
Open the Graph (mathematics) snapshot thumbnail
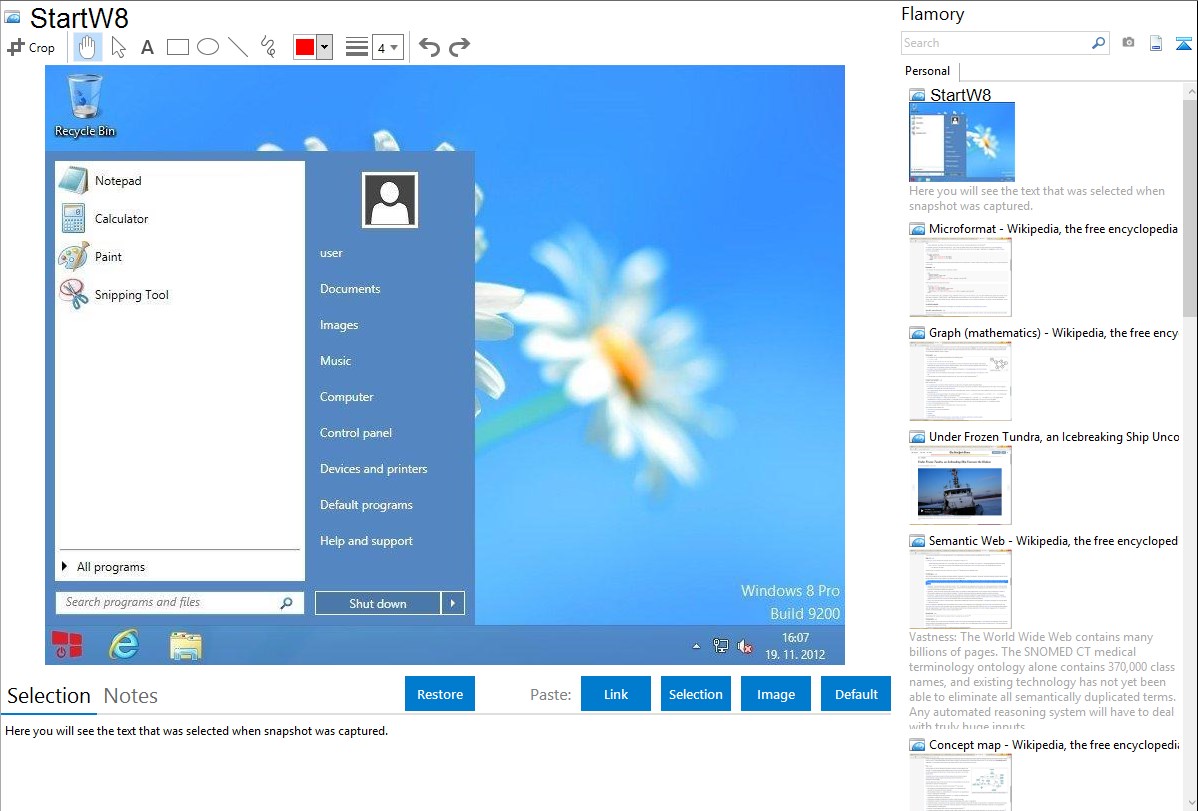click(960, 381)
